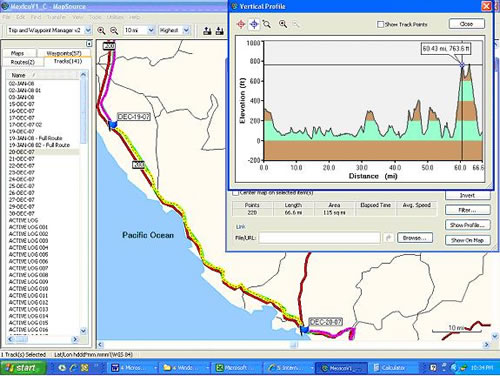
Task: Select the red crosshair tool in Vertical Profile
Action: pos(241,24)
